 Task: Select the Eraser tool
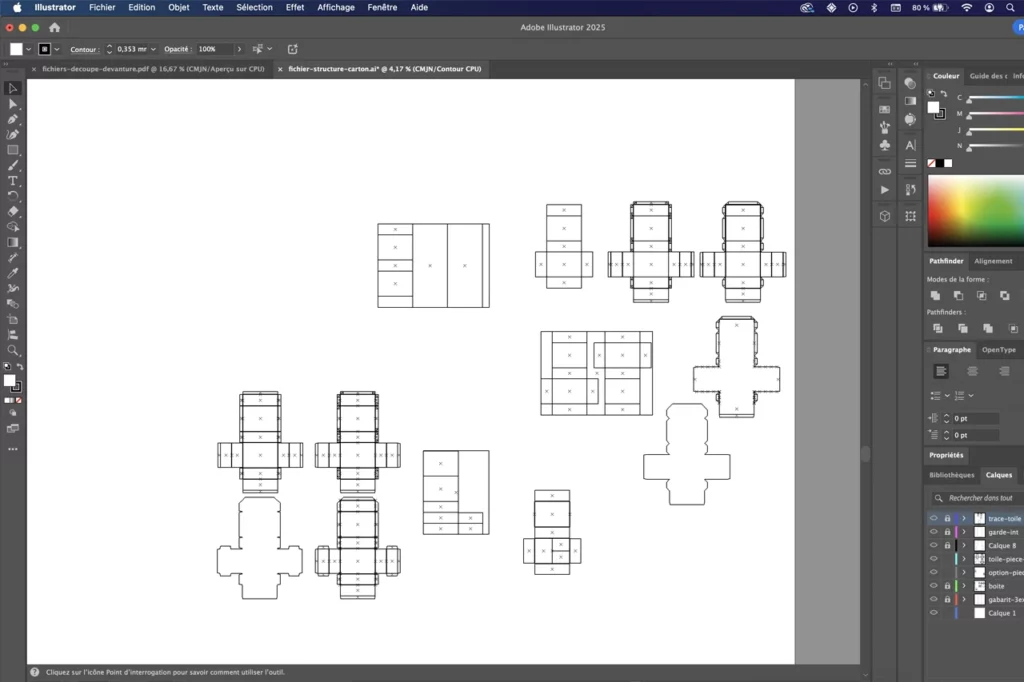point(13,212)
